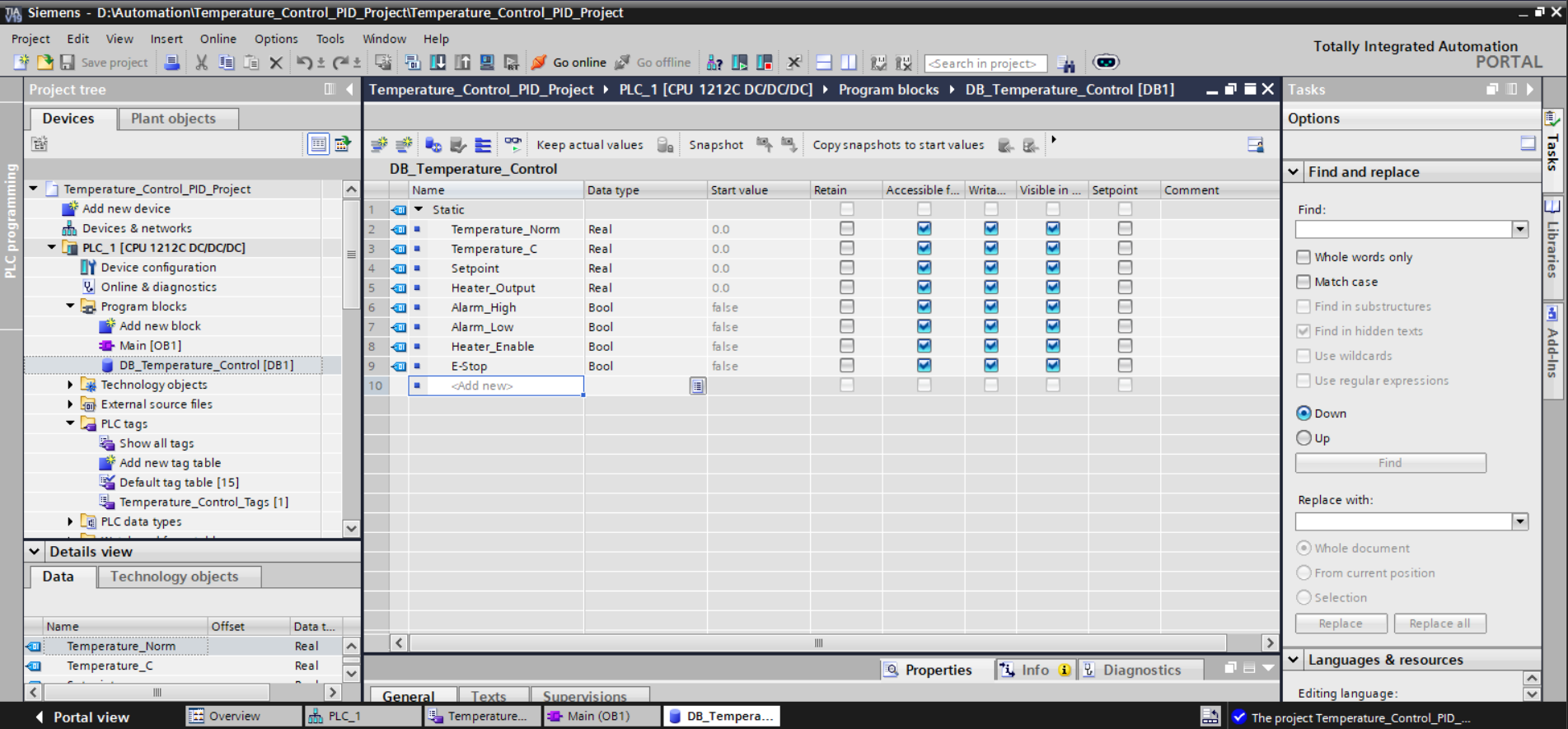This screenshot has height=729, width=1568.
Task: Open the Diagnostics tab in inspector
Action: pyautogui.click(x=1140, y=670)
